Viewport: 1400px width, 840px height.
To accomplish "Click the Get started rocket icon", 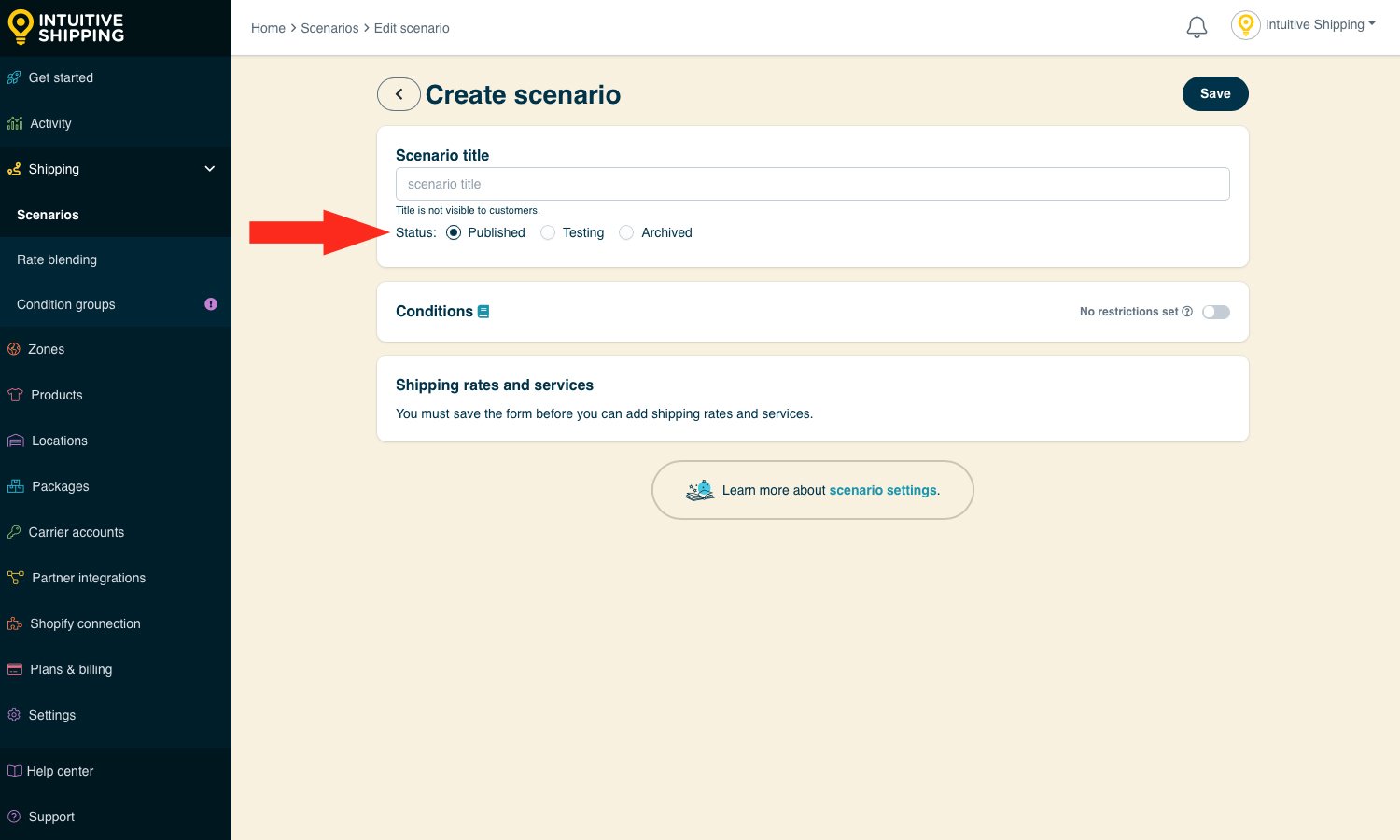I will [14, 77].
